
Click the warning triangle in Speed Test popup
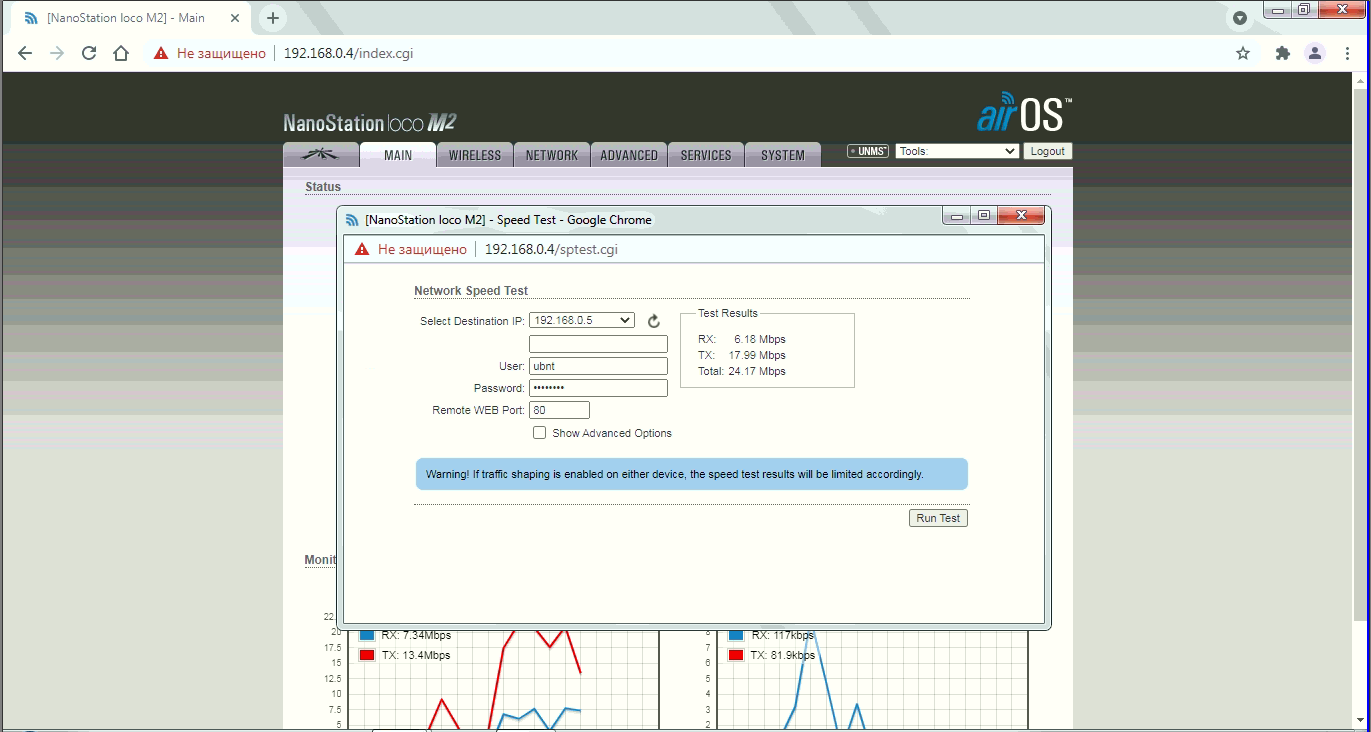point(362,249)
